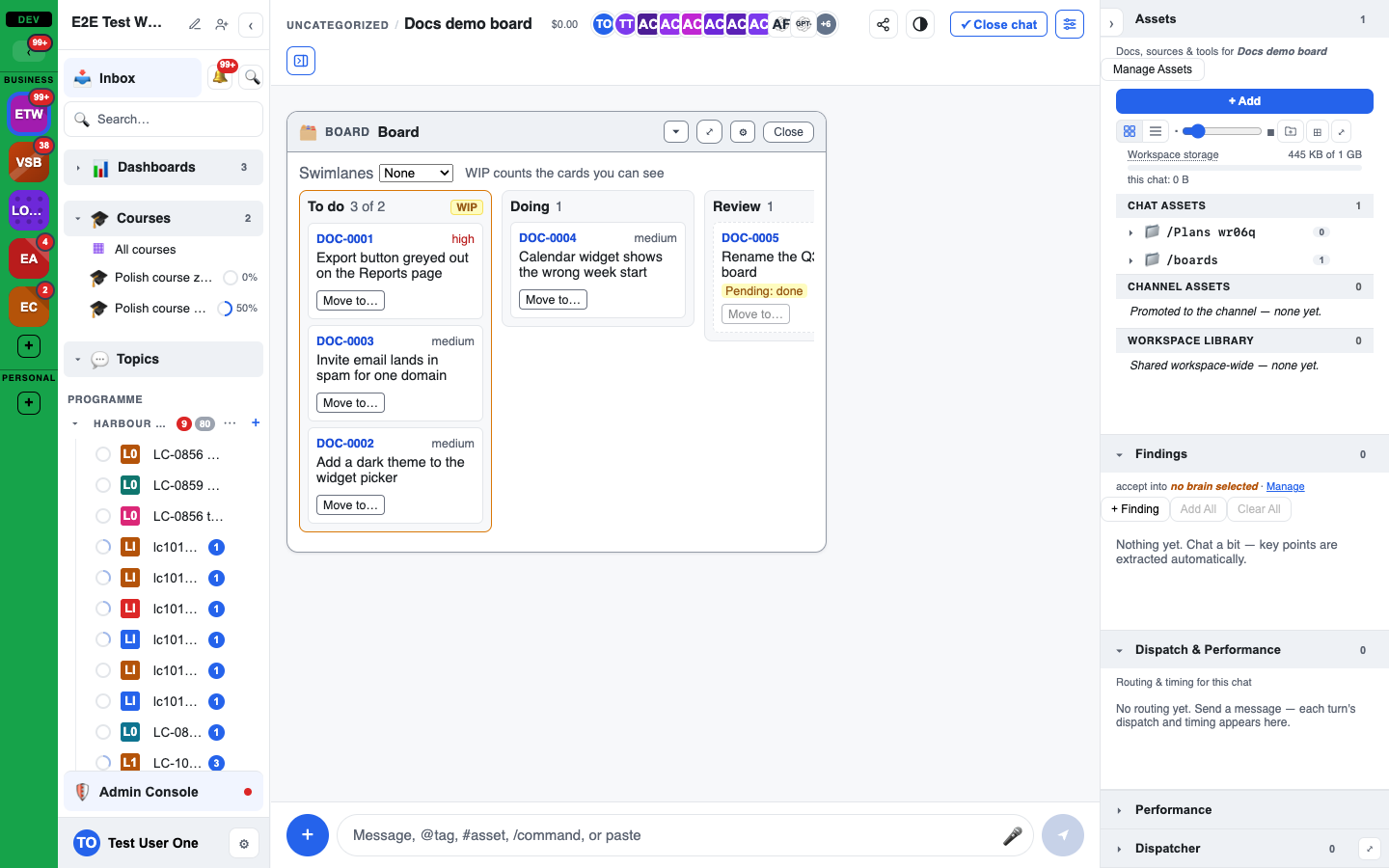Expand the /boards folder
The width and height of the screenshot is (1389, 868).
[1130, 260]
